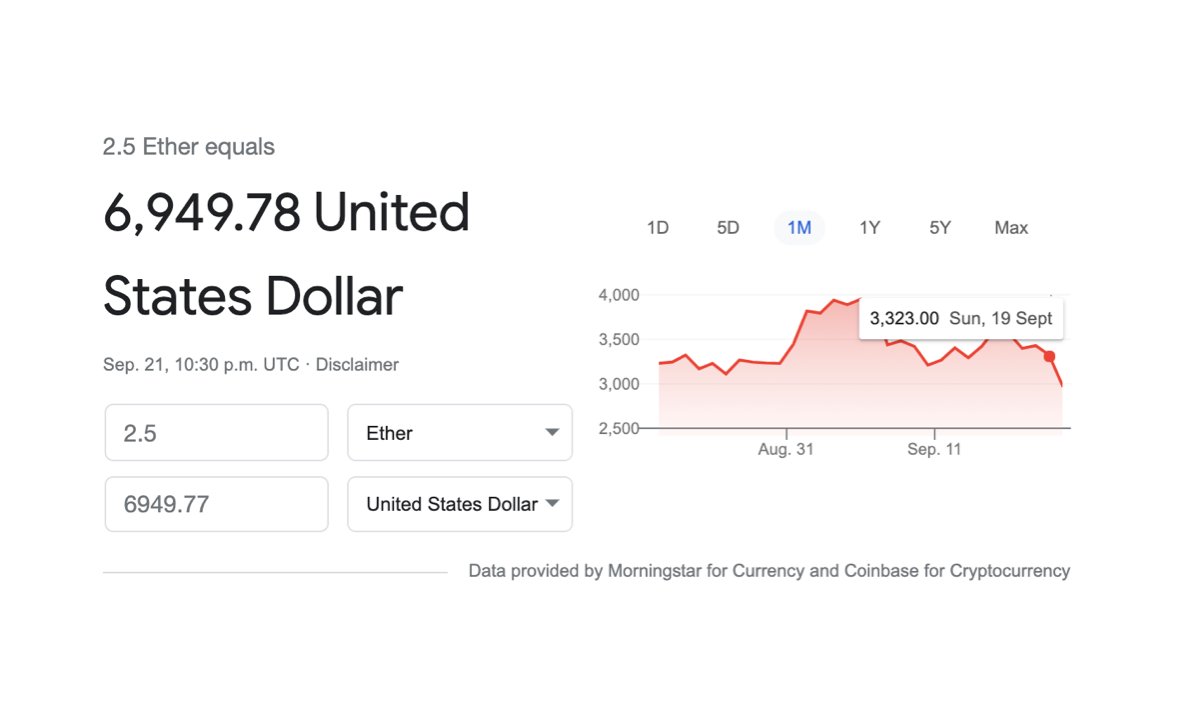
Task: Show the 1Y price history
Action: click(x=870, y=228)
